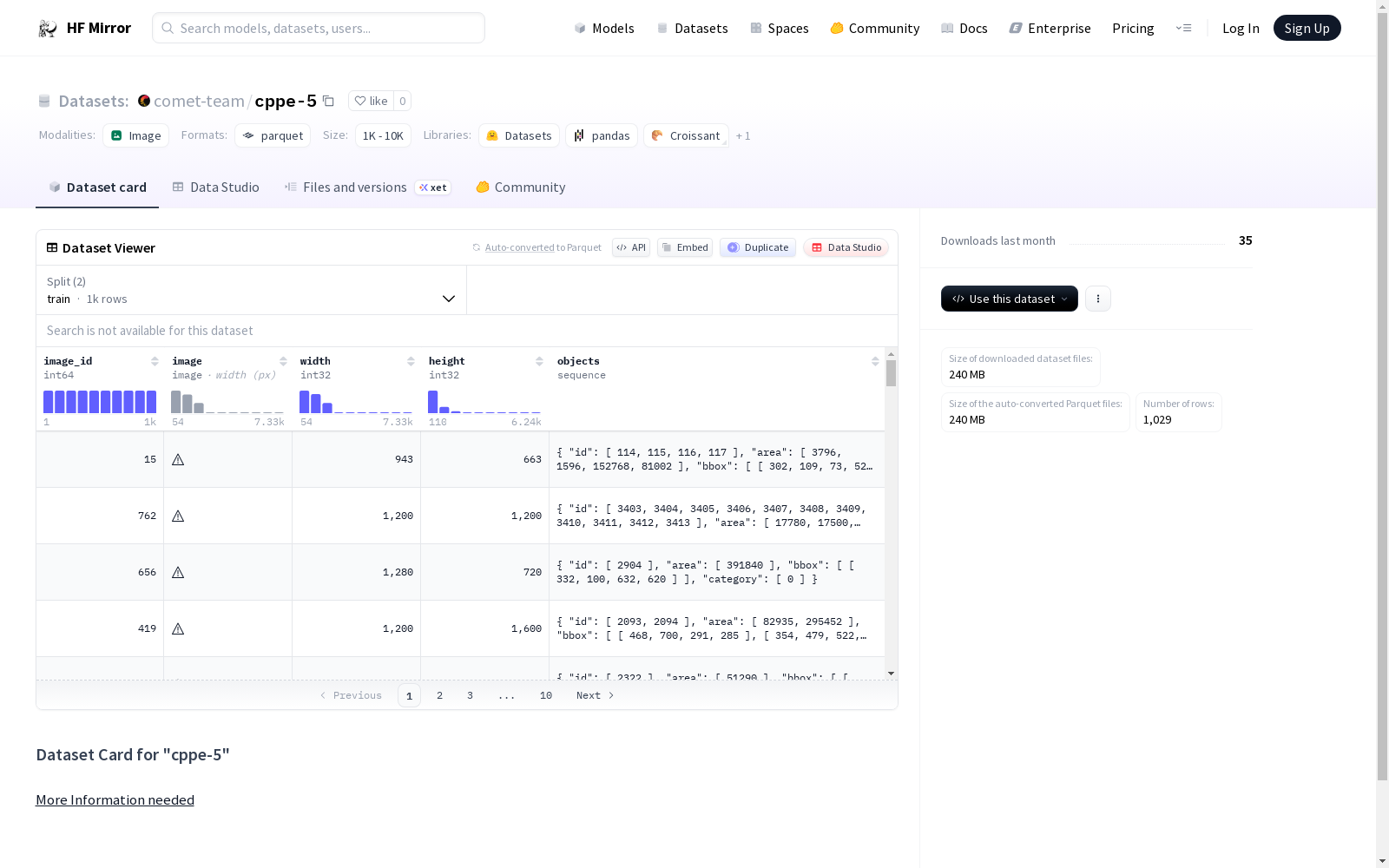Open the Models page

click(604, 29)
